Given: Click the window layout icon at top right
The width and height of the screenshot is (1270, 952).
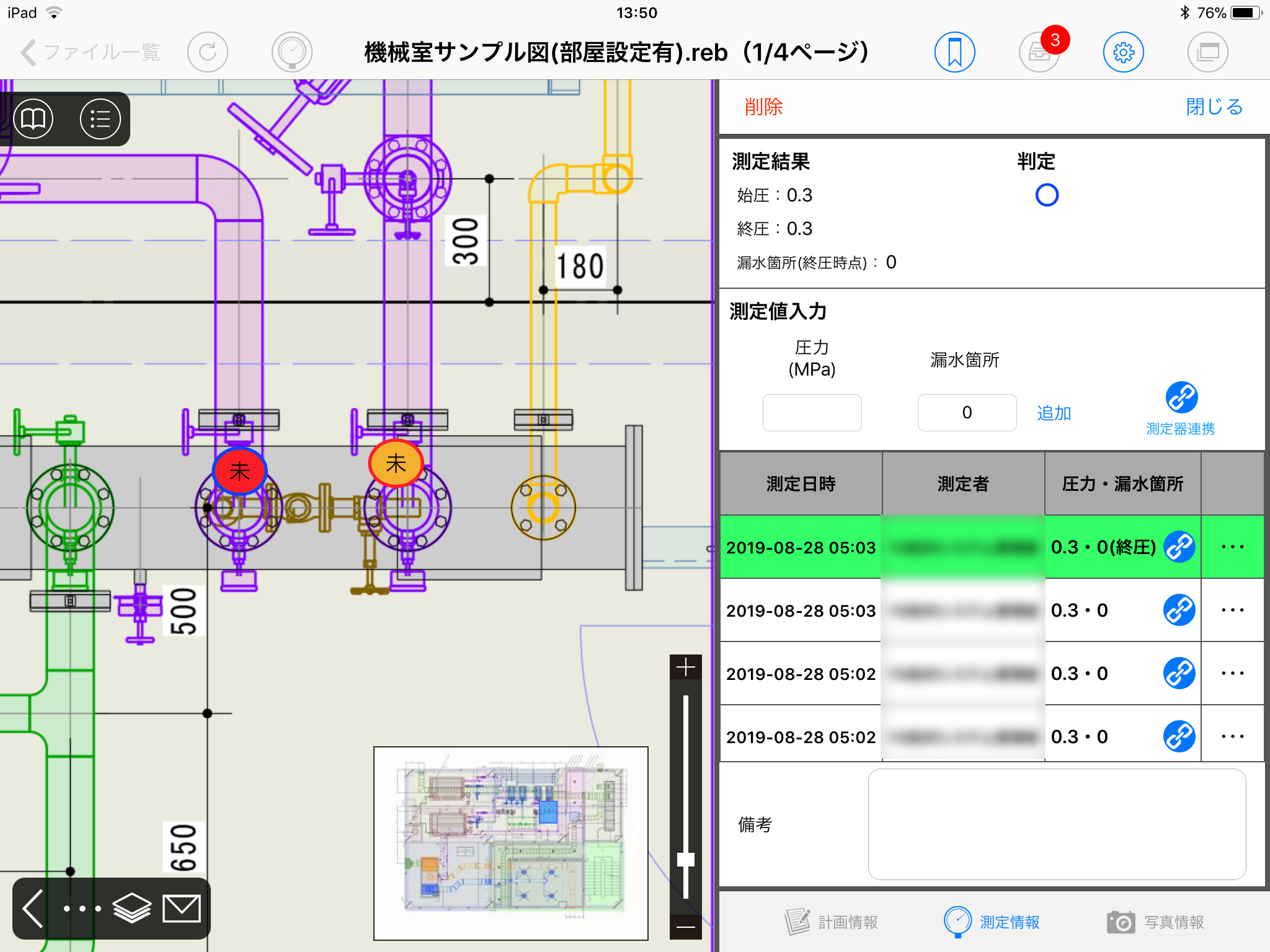Looking at the screenshot, I should click(x=1207, y=52).
